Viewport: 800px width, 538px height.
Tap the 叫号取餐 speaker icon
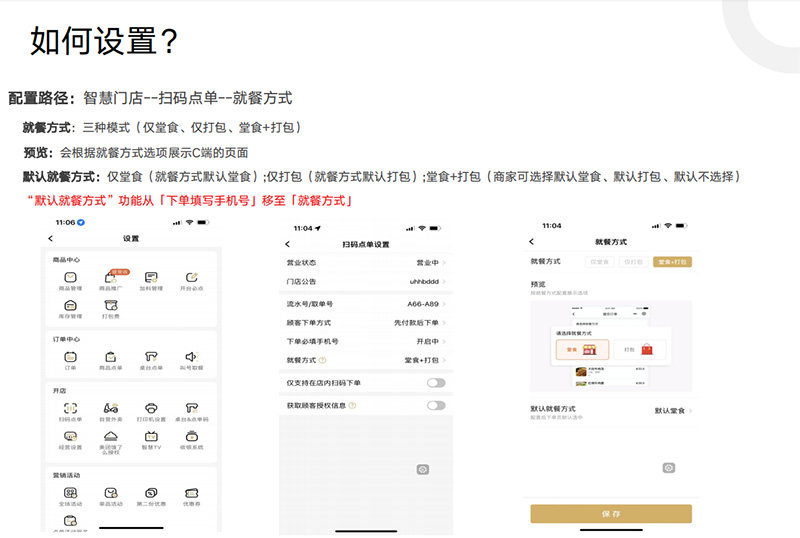191,360
